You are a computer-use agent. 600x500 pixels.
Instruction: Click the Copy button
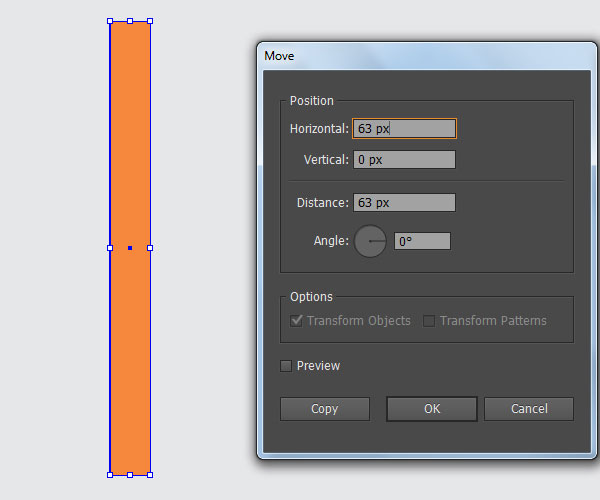[325, 409]
